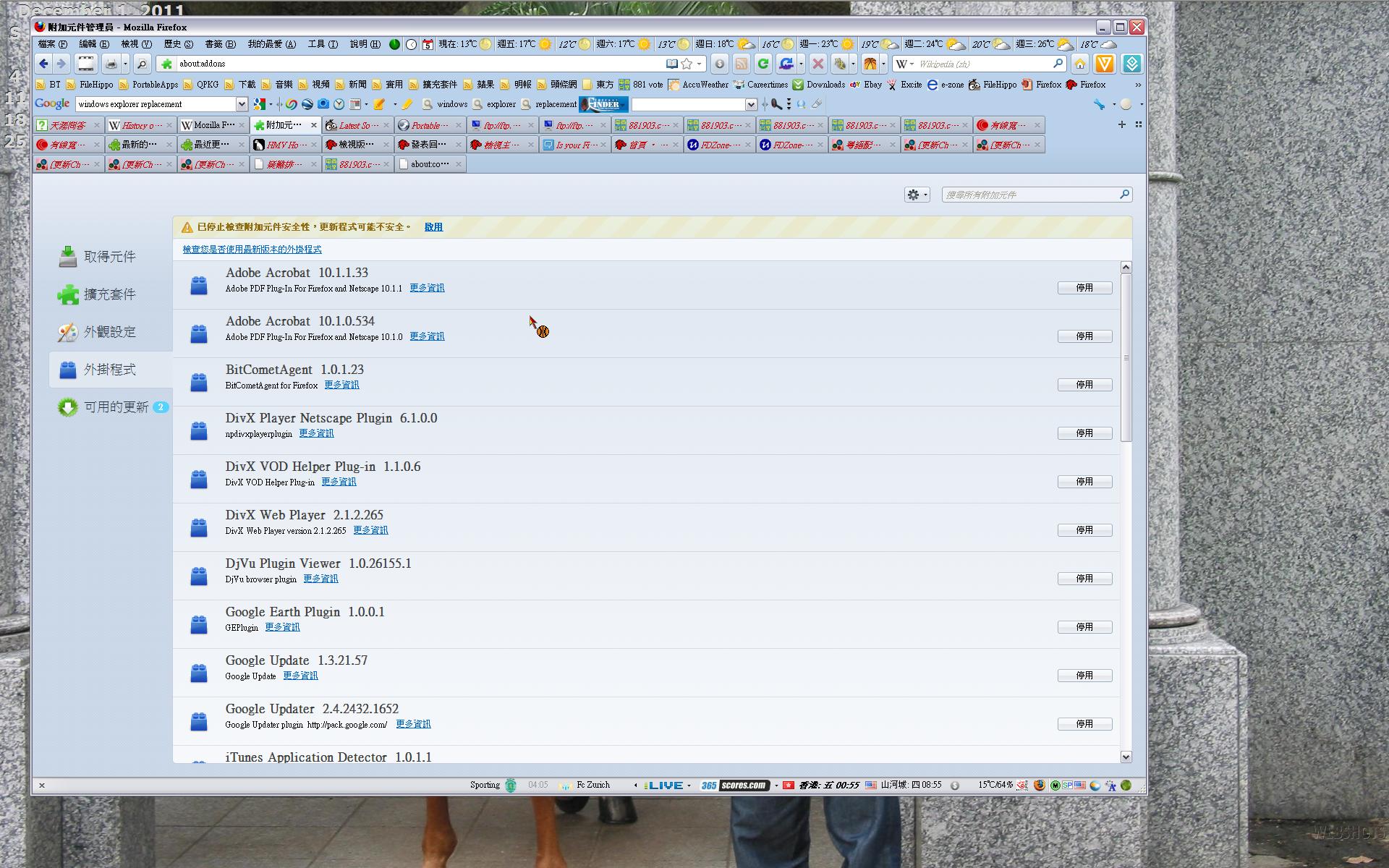Click the Print icon in toolbar

(x=111, y=64)
